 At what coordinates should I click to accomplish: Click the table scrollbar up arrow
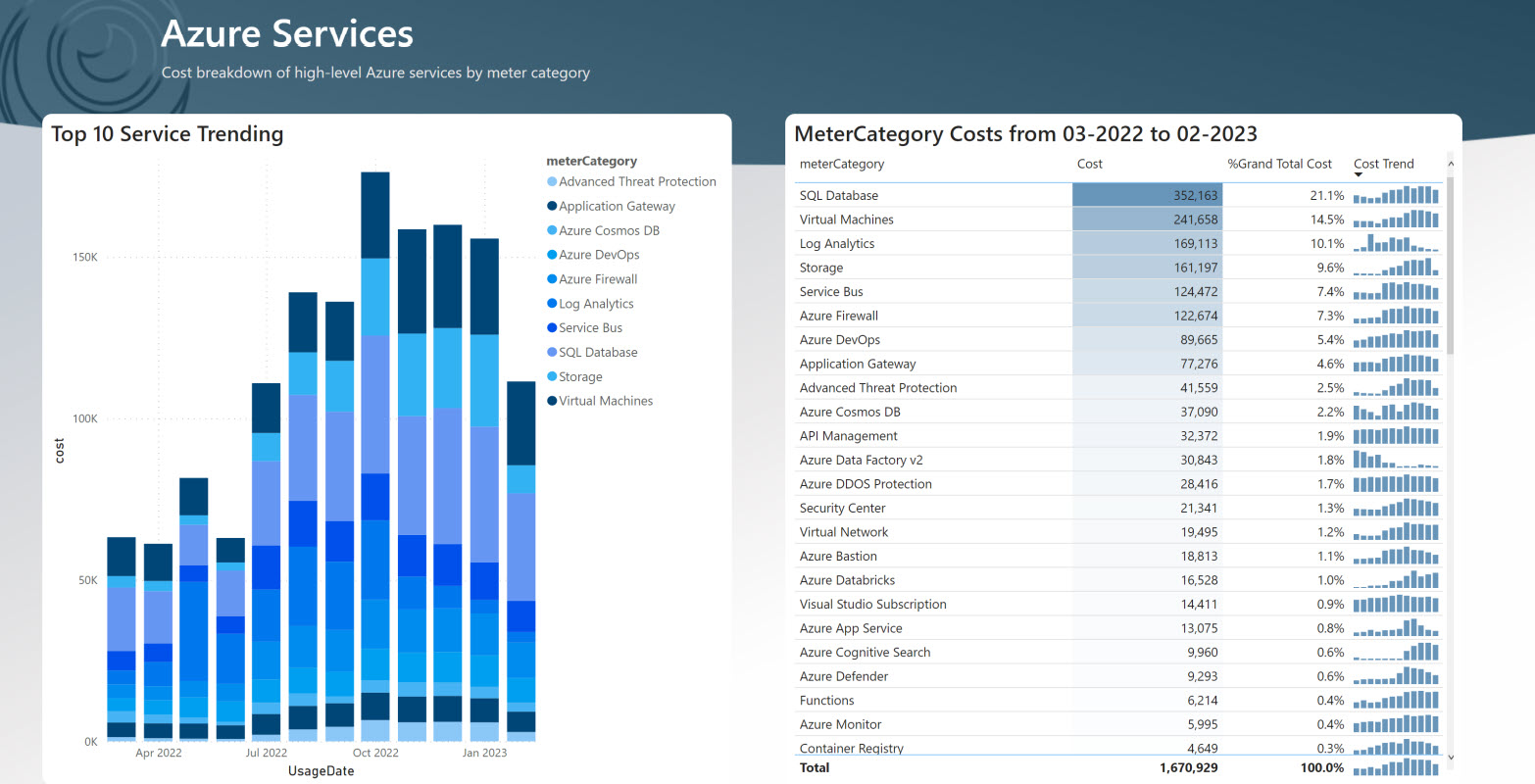(x=1451, y=165)
